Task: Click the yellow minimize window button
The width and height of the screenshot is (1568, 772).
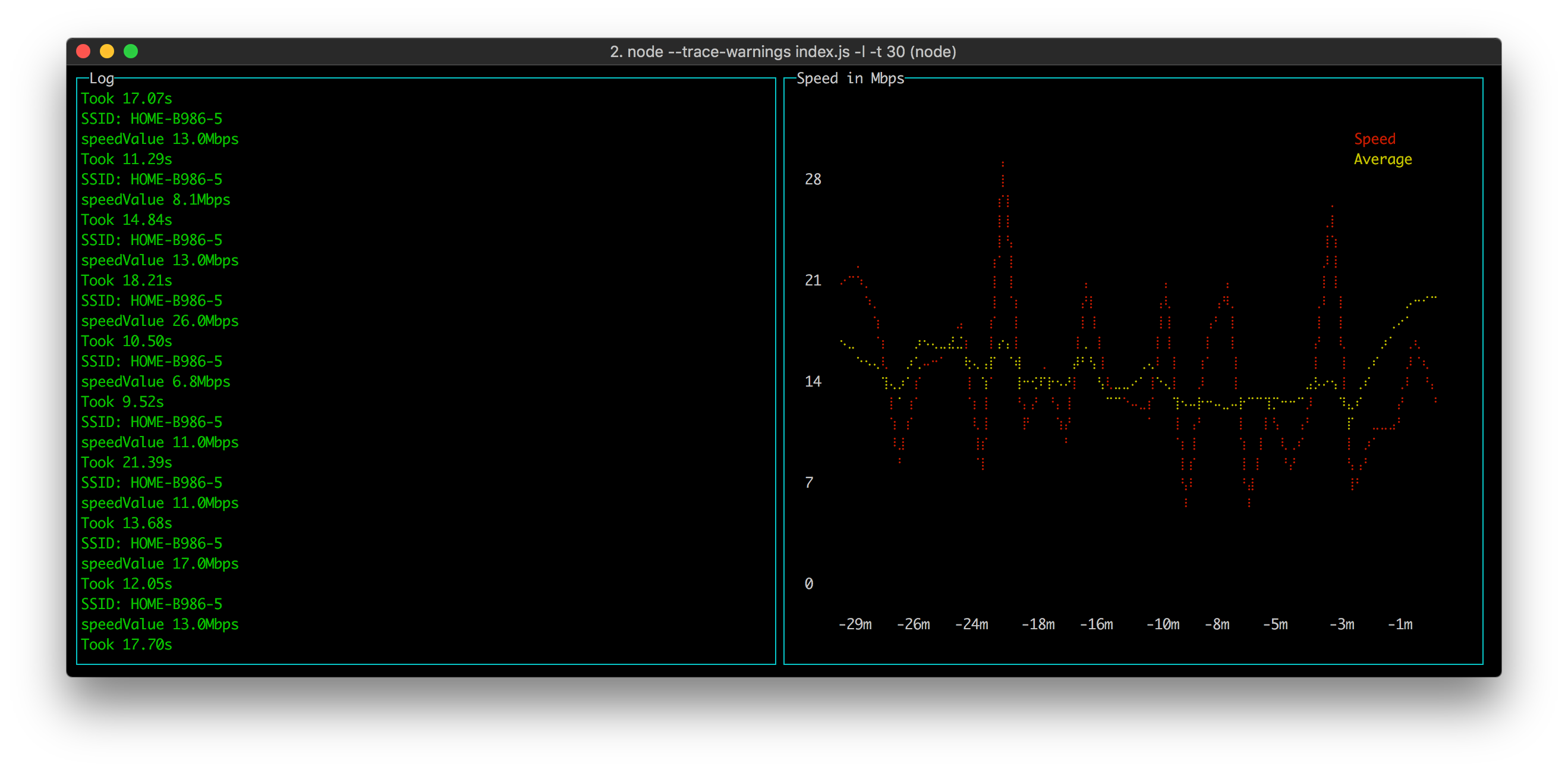Action: (107, 51)
